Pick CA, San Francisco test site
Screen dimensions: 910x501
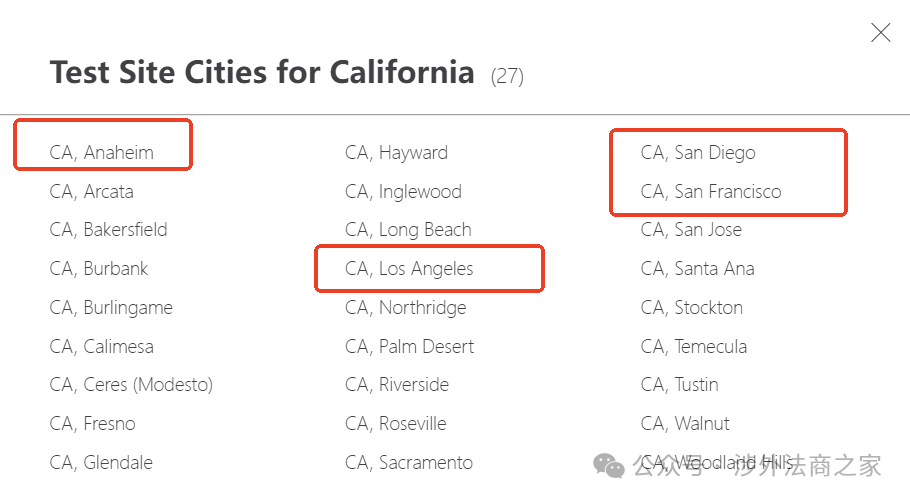(x=711, y=192)
